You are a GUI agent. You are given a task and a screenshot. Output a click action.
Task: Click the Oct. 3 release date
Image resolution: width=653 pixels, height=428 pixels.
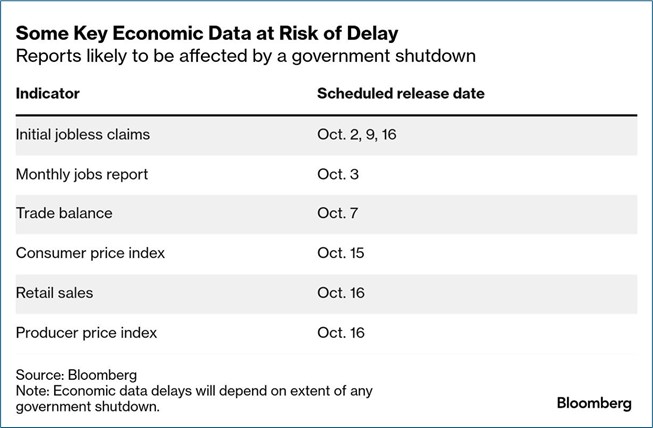338,174
